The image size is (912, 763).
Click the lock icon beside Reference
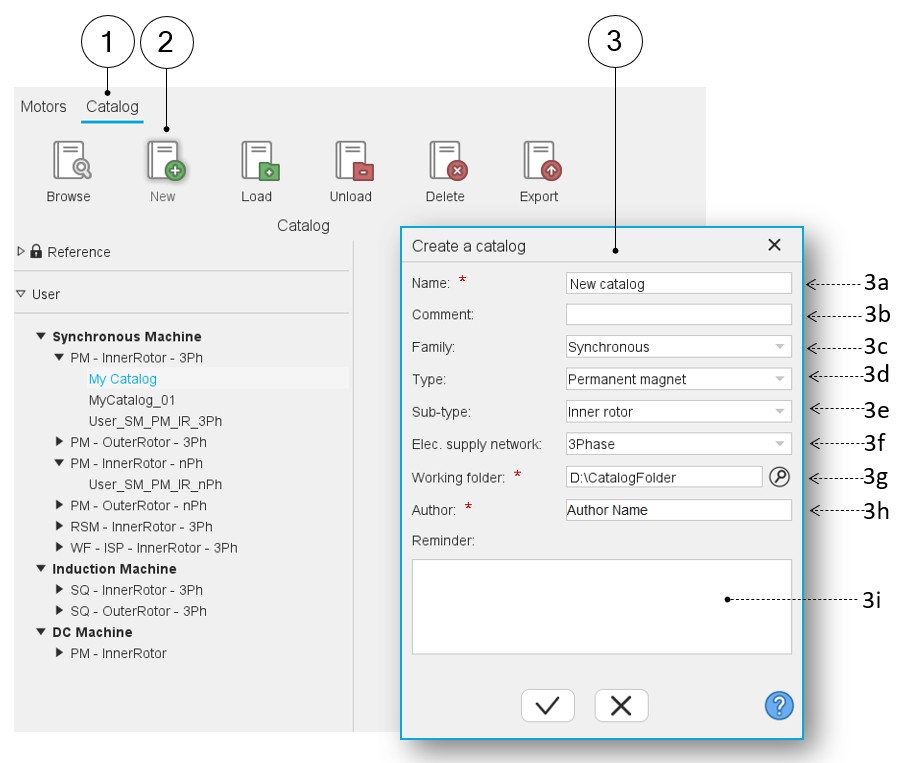pyautogui.click(x=36, y=251)
